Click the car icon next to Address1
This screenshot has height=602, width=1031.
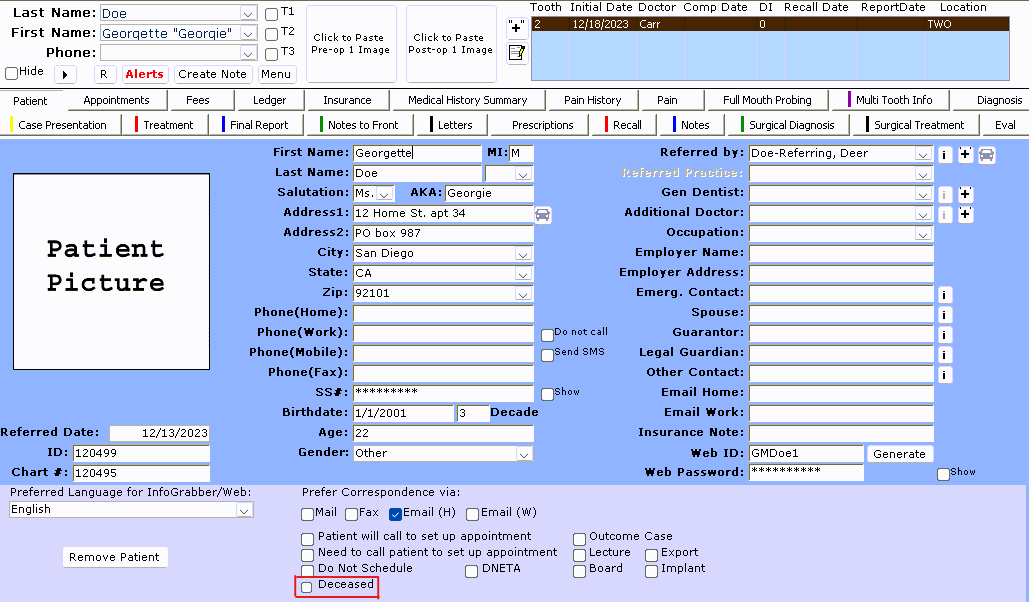542,213
